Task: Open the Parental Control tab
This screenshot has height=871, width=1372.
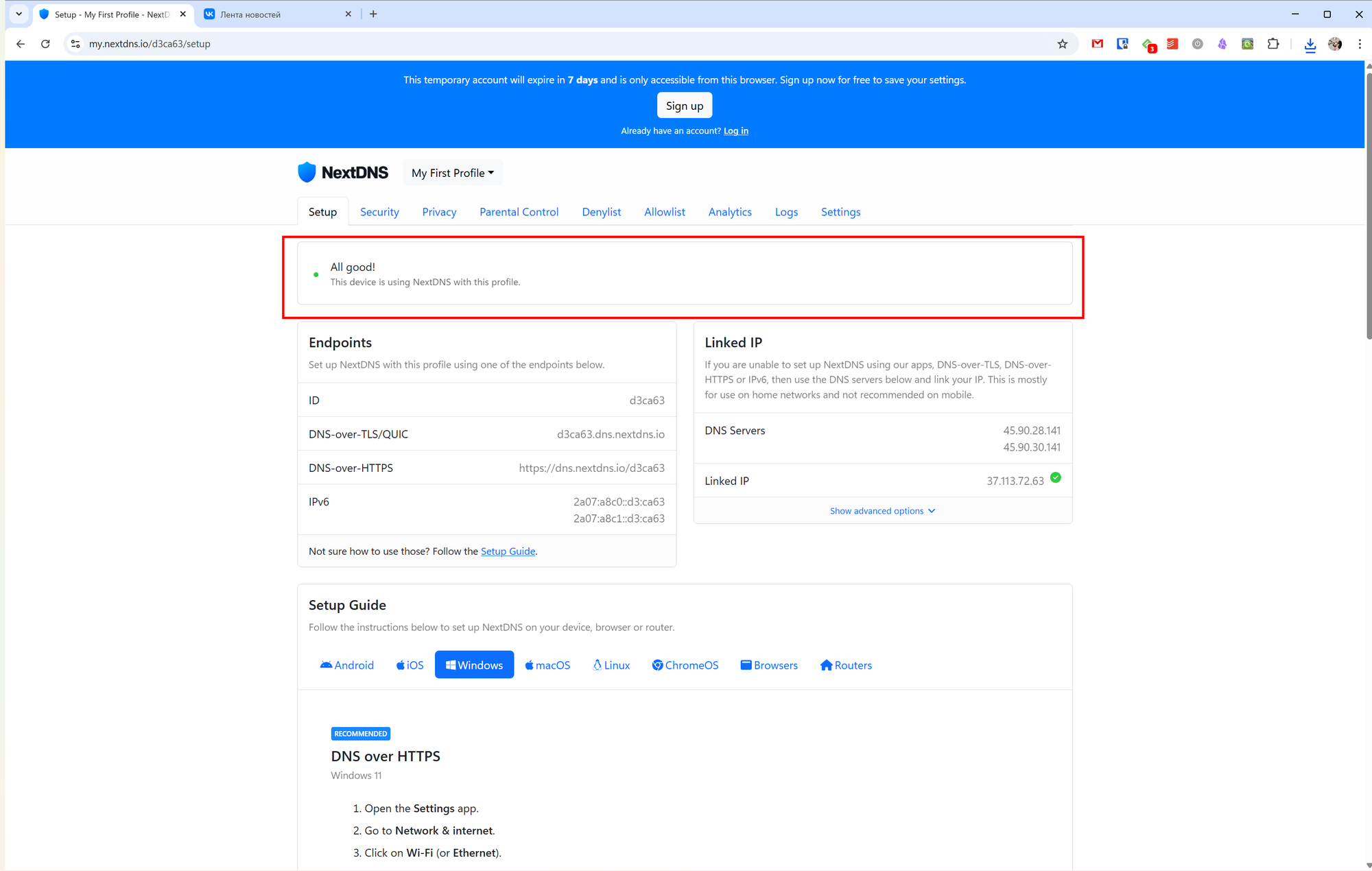Action: click(519, 212)
